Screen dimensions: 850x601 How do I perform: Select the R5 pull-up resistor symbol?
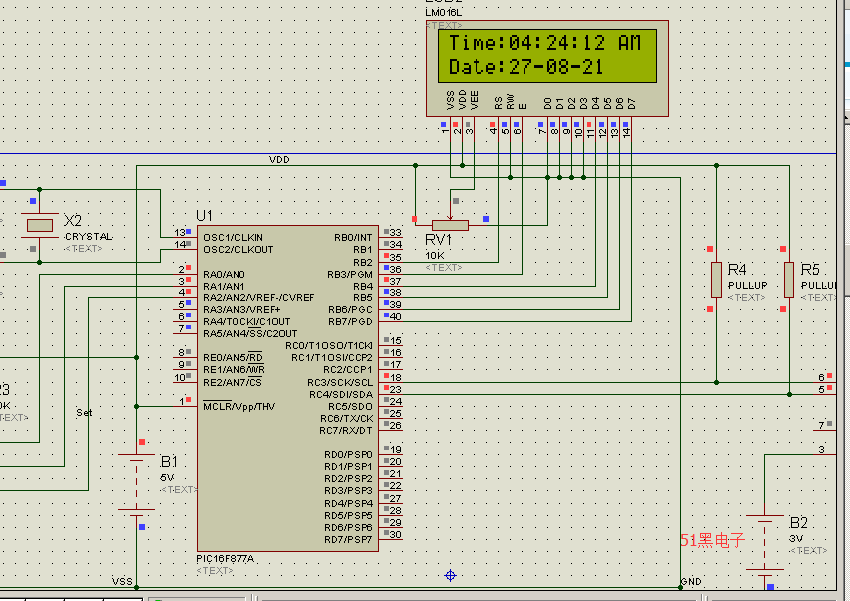pos(789,280)
